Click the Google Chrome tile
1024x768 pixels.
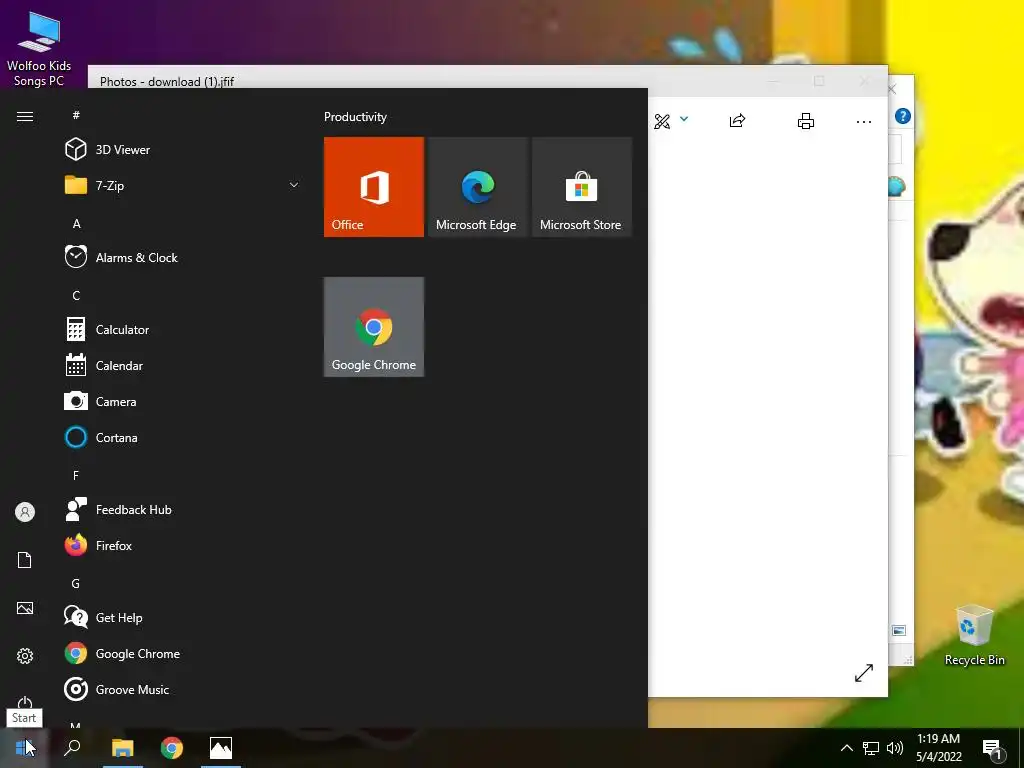click(374, 327)
